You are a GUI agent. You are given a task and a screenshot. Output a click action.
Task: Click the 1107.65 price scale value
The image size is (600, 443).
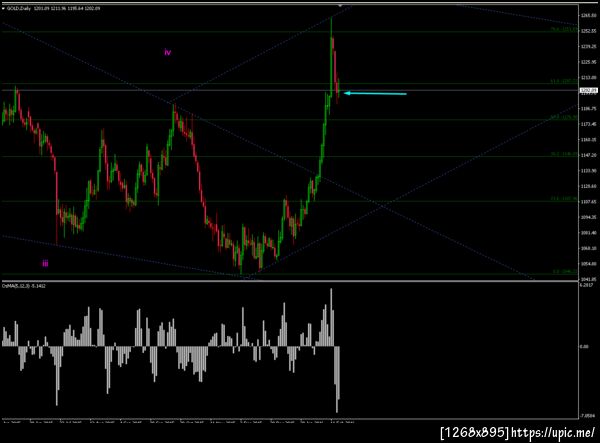[x=589, y=202]
